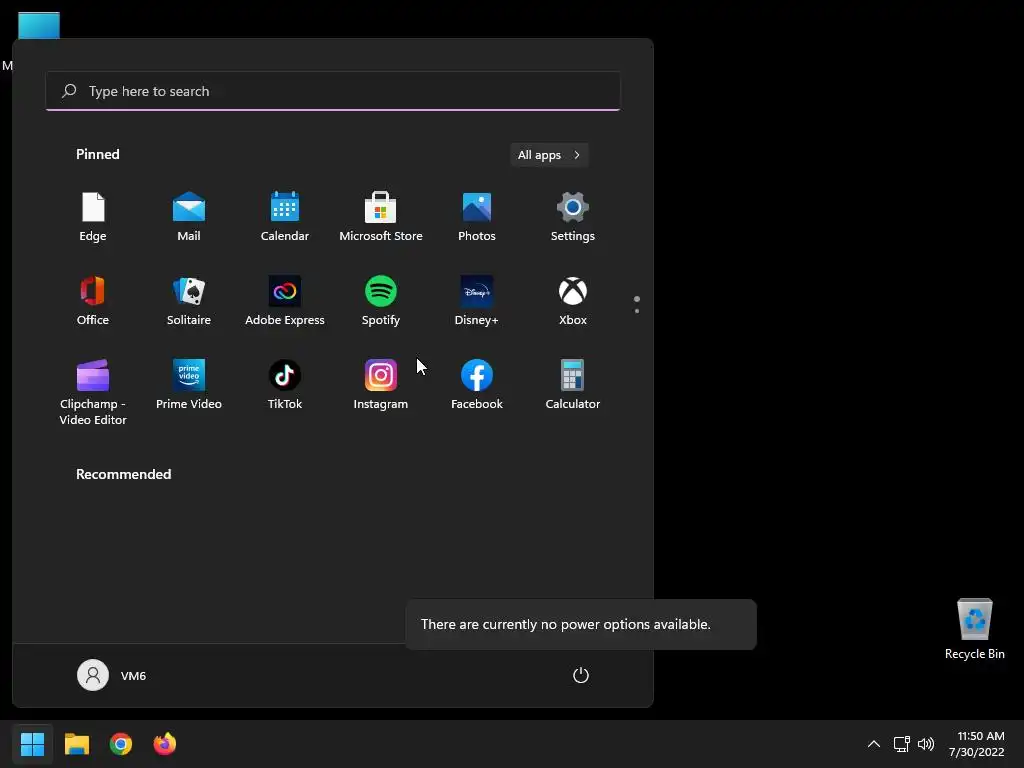Image resolution: width=1024 pixels, height=768 pixels.
Task: Open the Solitaire game
Action: click(189, 301)
